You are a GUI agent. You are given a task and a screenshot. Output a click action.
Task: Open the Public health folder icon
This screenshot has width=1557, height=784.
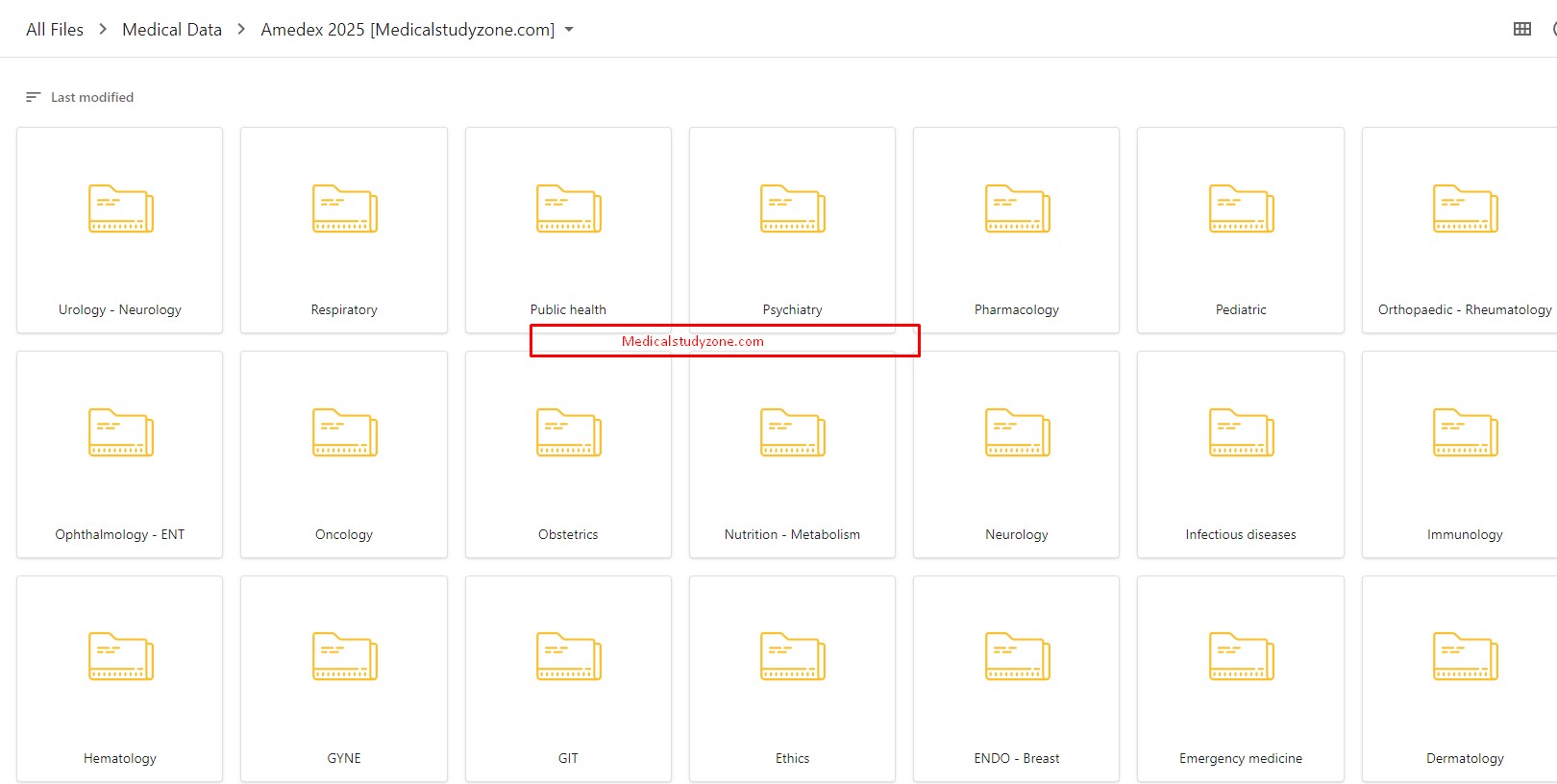click(x=568, y=208)
